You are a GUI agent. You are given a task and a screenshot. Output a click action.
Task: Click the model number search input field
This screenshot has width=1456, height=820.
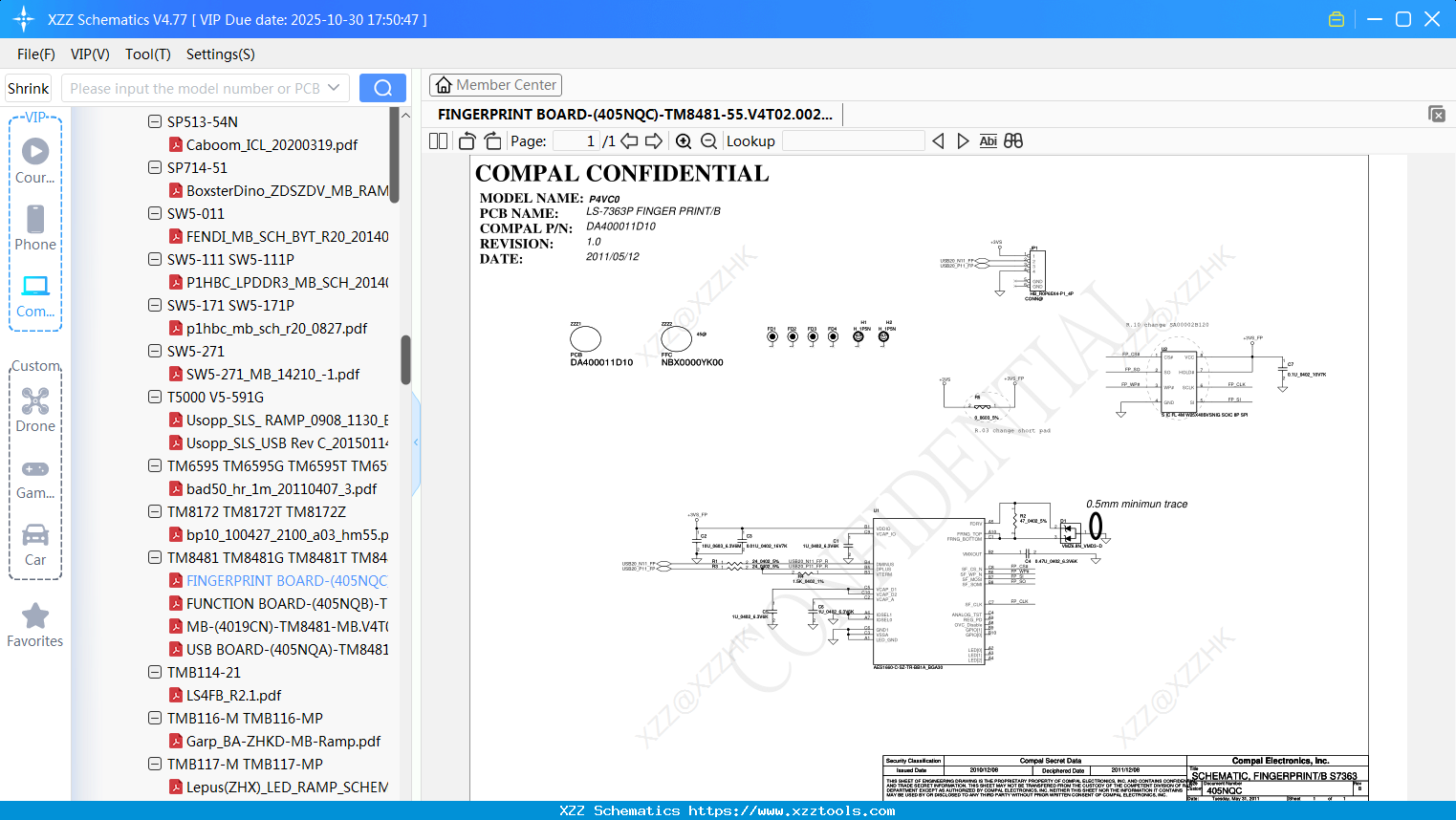(194, 88)
